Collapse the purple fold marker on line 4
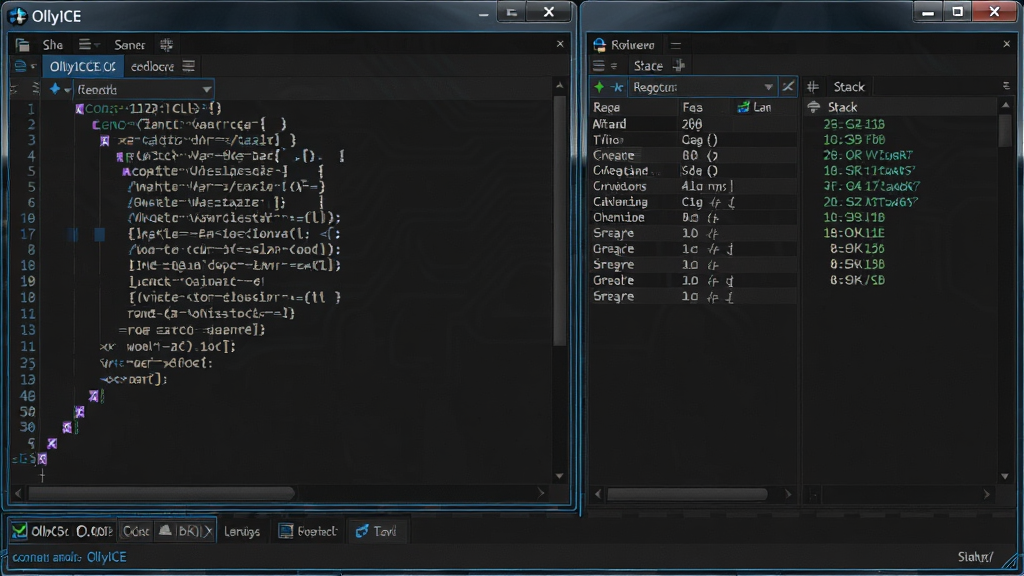This screenshot has width=1024, height=576. coord(120,157)
